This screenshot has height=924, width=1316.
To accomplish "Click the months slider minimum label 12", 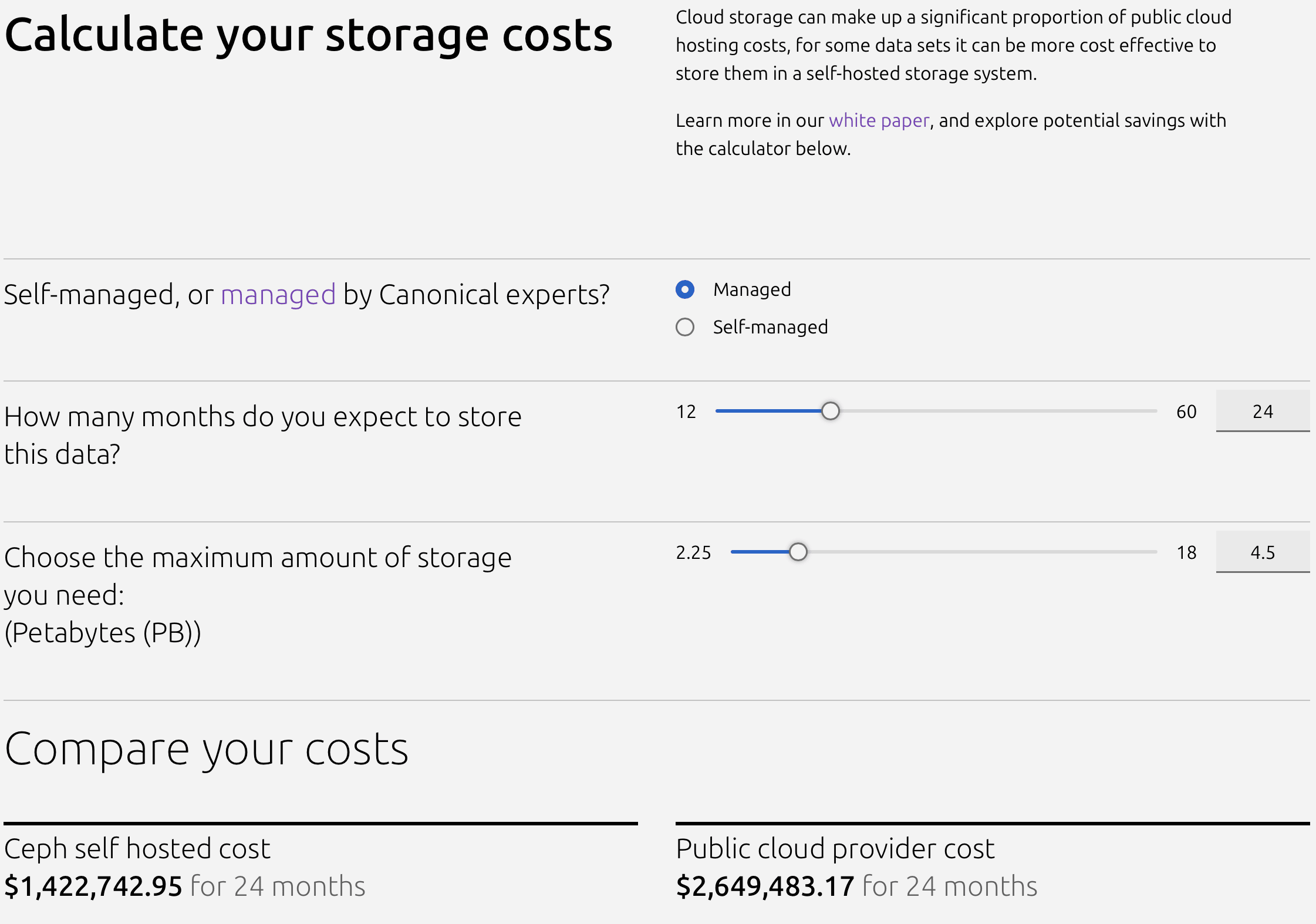I will [x=686, y=412].
